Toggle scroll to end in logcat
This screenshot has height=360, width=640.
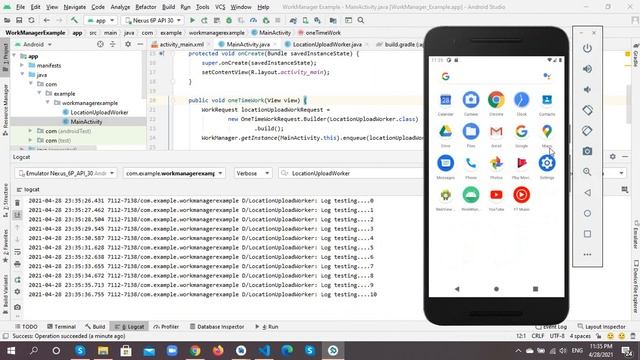coord(17,215)
